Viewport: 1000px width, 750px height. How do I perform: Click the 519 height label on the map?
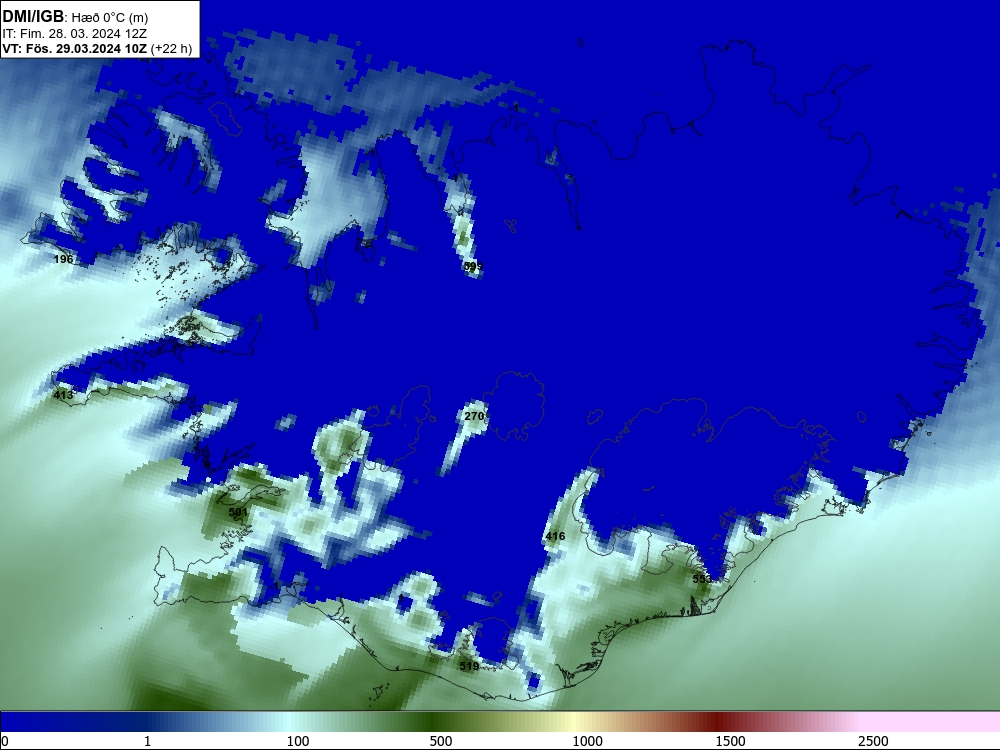(x=469, y=666)
